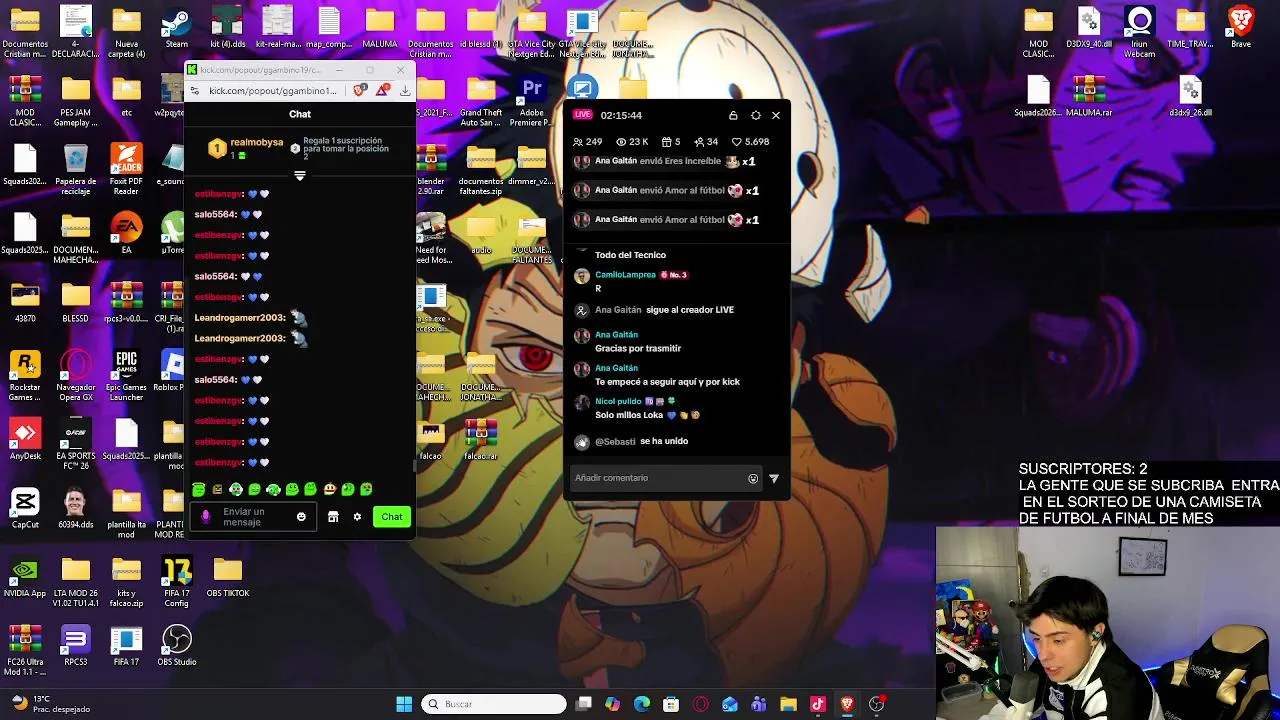Select Brave desktop shortcut
1280x720 pixels.
tap(1241, 28)
